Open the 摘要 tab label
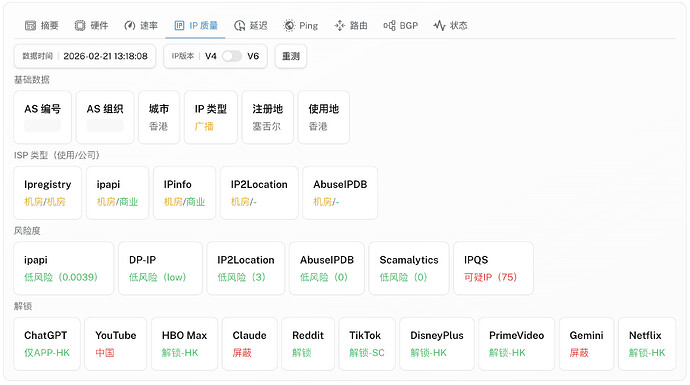 pyautogui.click(x=50, y=26)
